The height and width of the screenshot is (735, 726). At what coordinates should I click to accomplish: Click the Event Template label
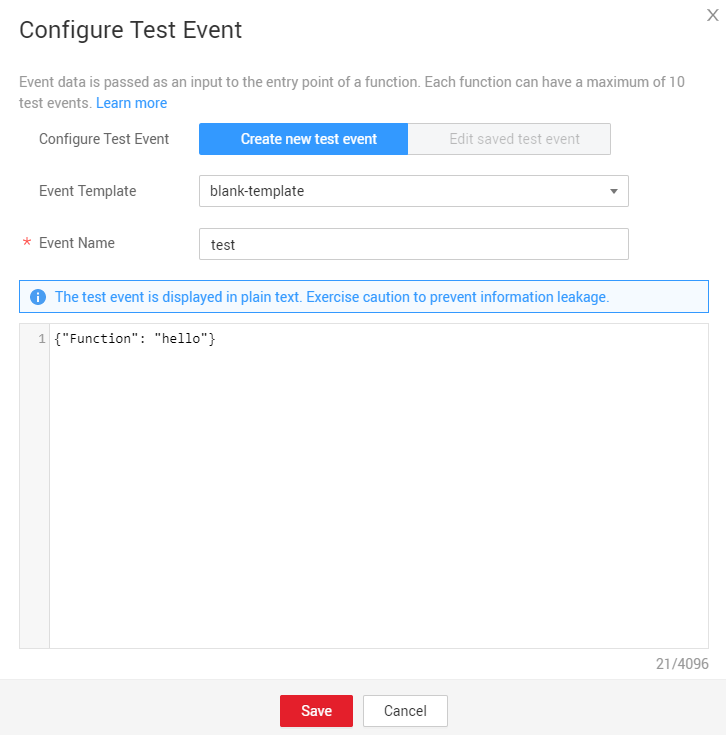pyautogui.click(x=87, y=191)
